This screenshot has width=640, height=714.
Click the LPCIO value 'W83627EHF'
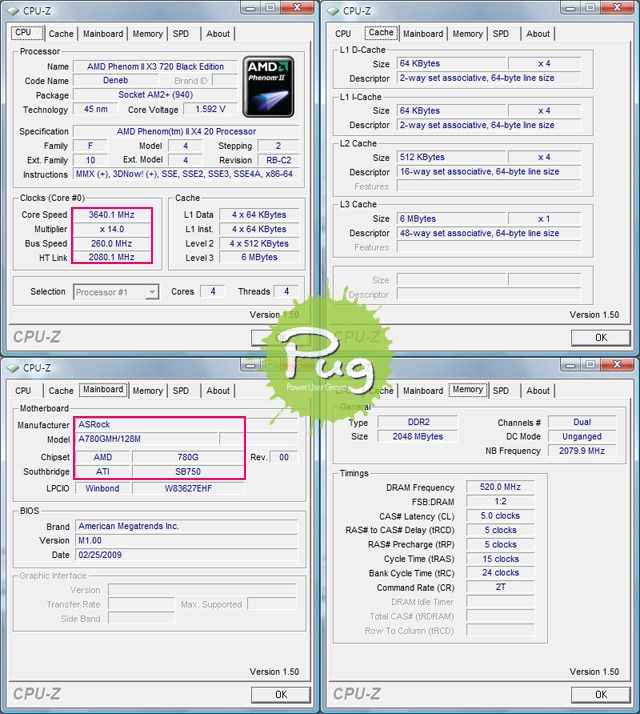pyautogui.click(x=188, y=489)
